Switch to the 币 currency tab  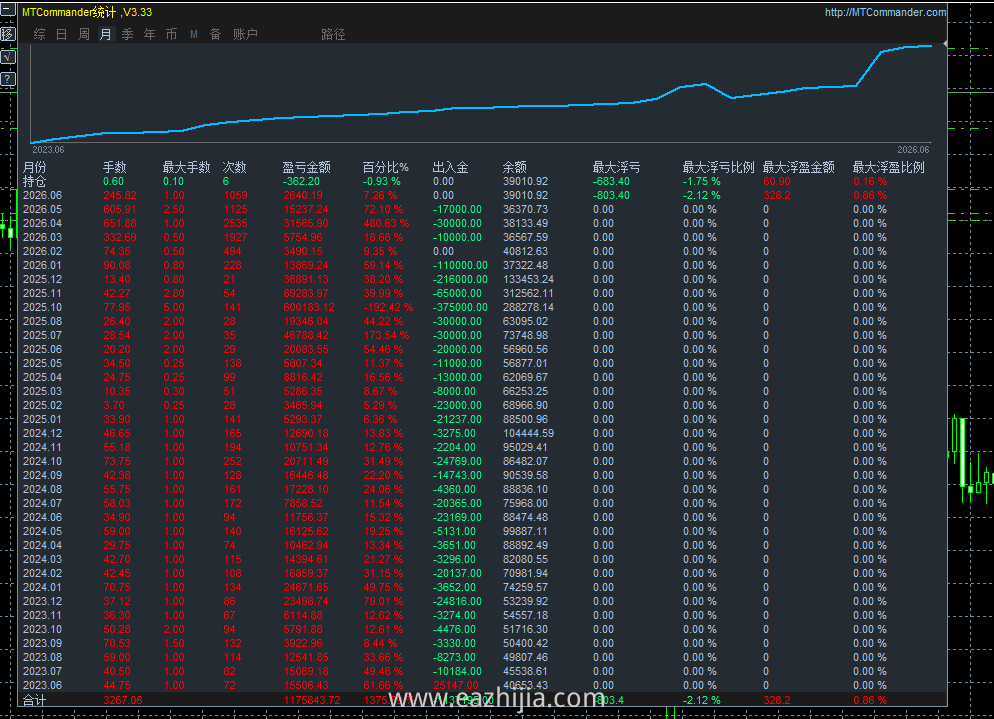[x=171, y=34]
